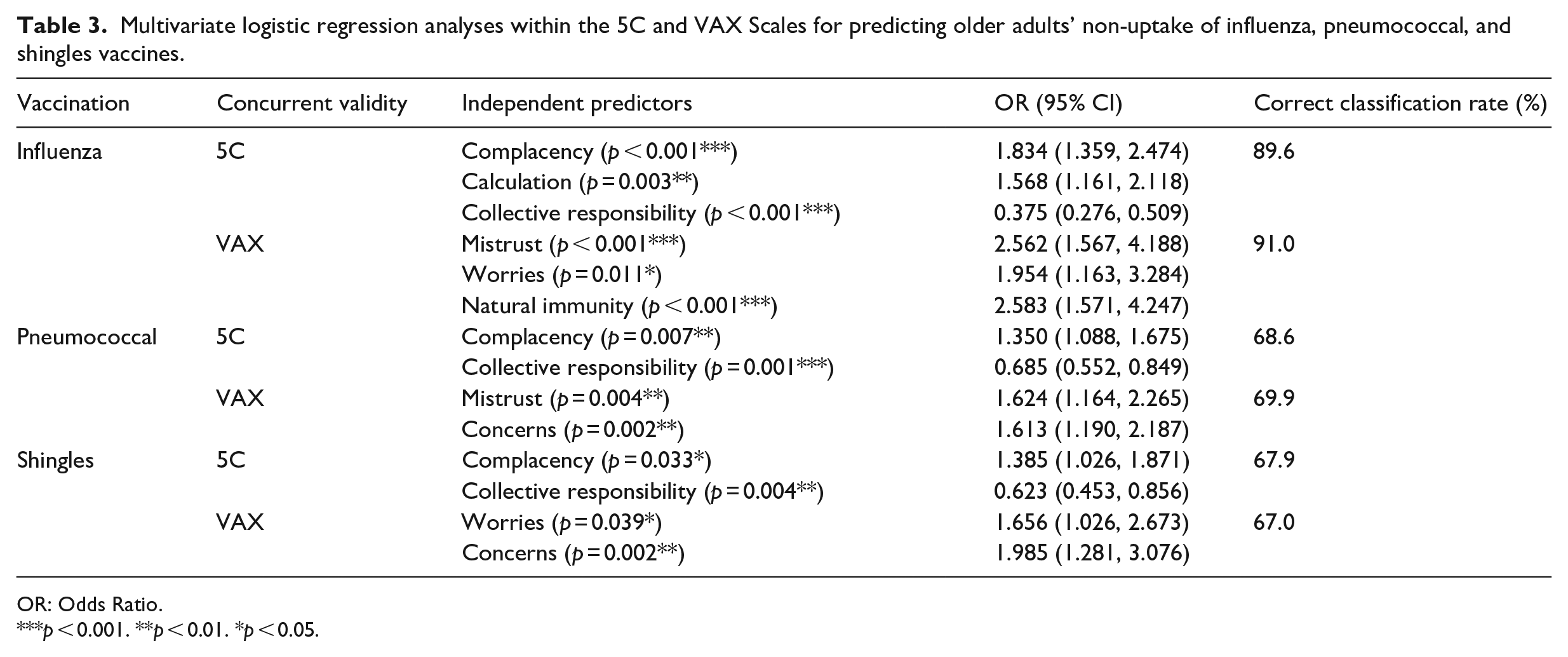Click the Worries (p=0.039) predictor cell
The height and width of the screenshot is (657, 1568).
(561, 522)
